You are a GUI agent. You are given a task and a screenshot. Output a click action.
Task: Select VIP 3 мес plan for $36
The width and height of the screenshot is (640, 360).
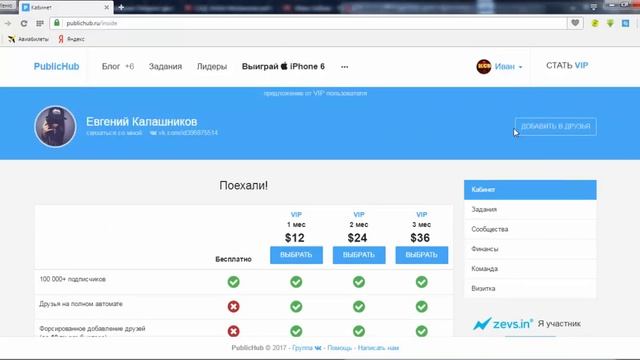[422, 255]
